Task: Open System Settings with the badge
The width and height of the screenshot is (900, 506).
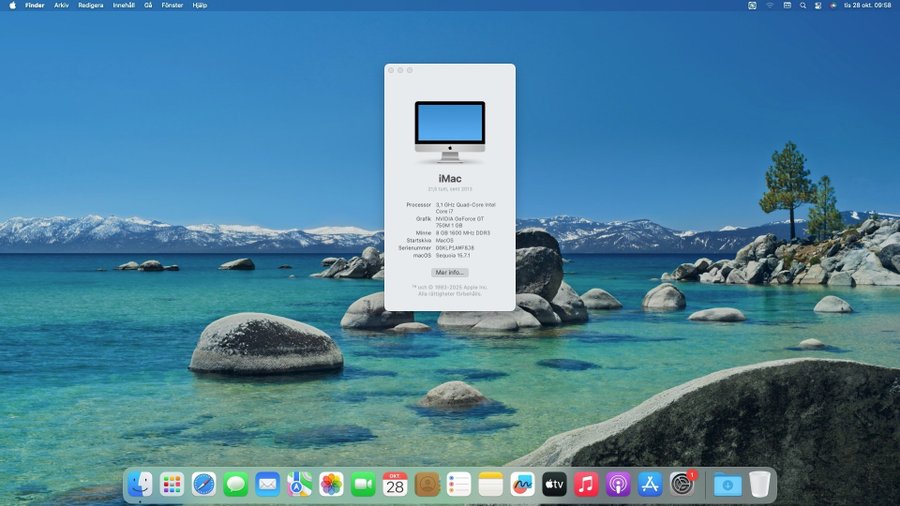Action: click(682, 484)
